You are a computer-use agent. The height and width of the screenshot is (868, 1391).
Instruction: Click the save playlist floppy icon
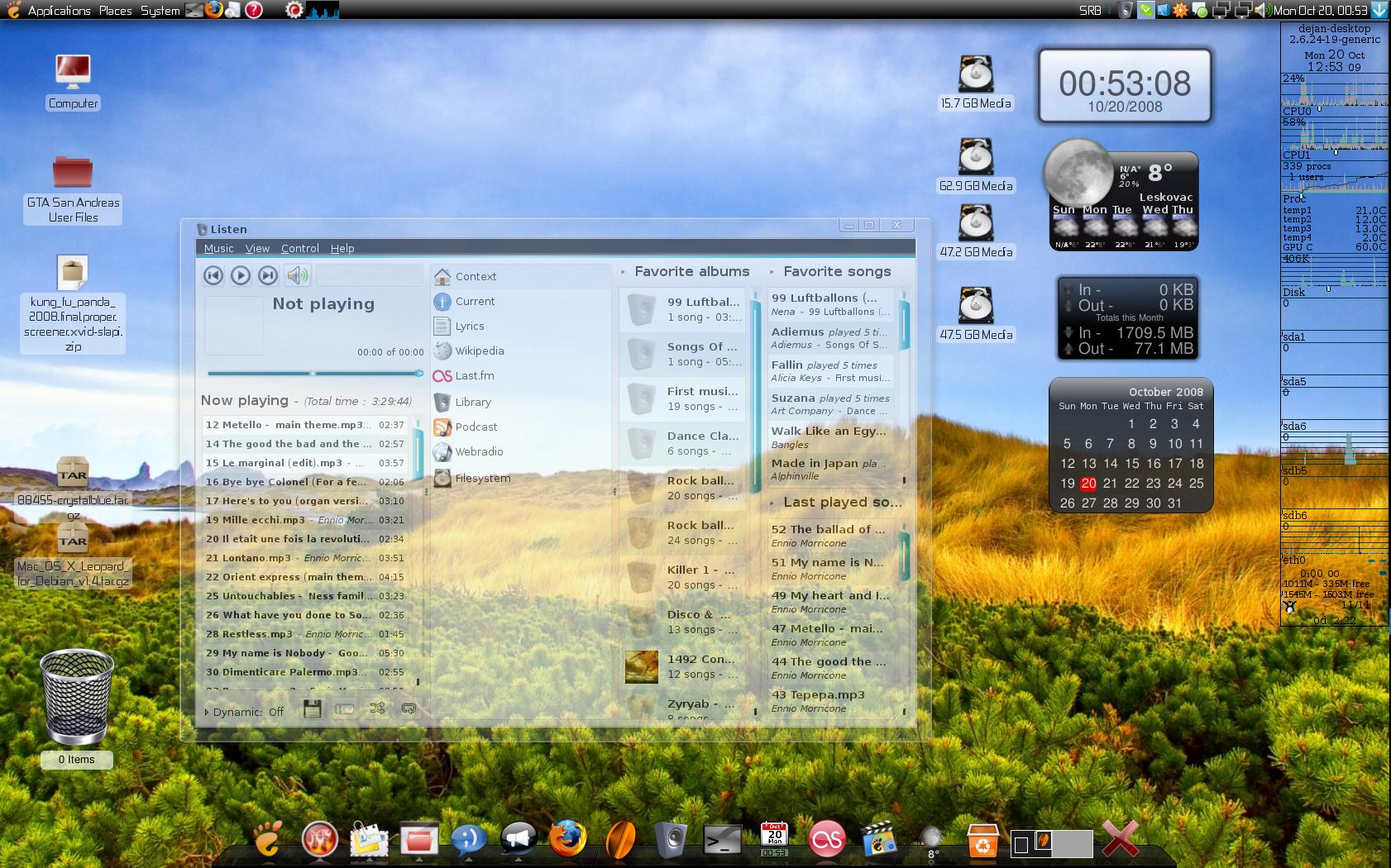tap(312, 709)
